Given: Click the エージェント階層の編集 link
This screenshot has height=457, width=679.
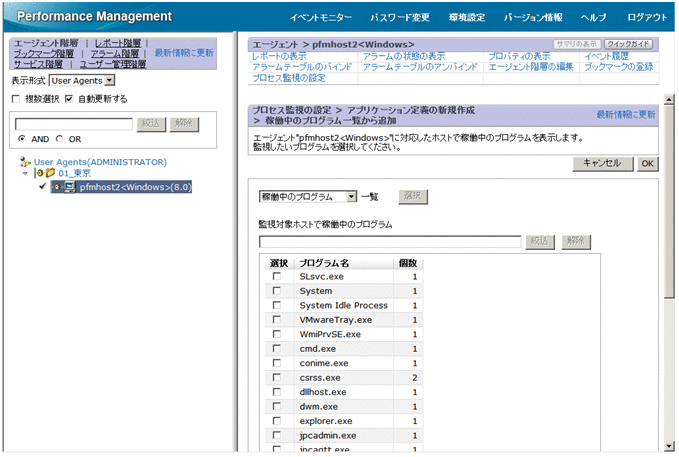Looking at the screenshot, I should (531, 67).
